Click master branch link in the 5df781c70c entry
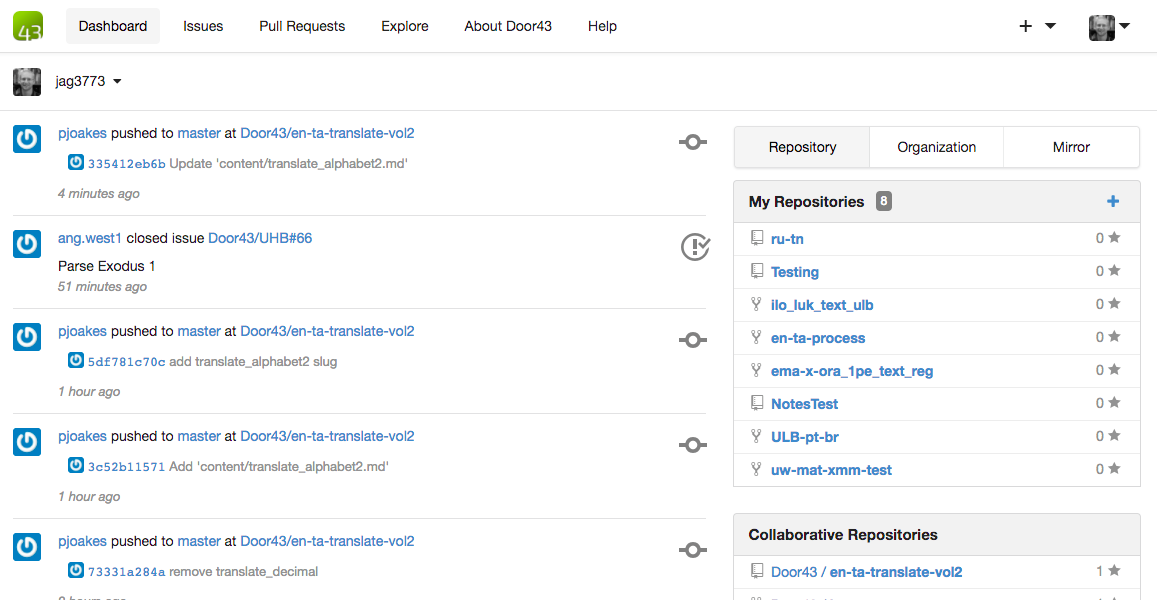Screen dimensions: 1157x600 [x=198, y=331]
